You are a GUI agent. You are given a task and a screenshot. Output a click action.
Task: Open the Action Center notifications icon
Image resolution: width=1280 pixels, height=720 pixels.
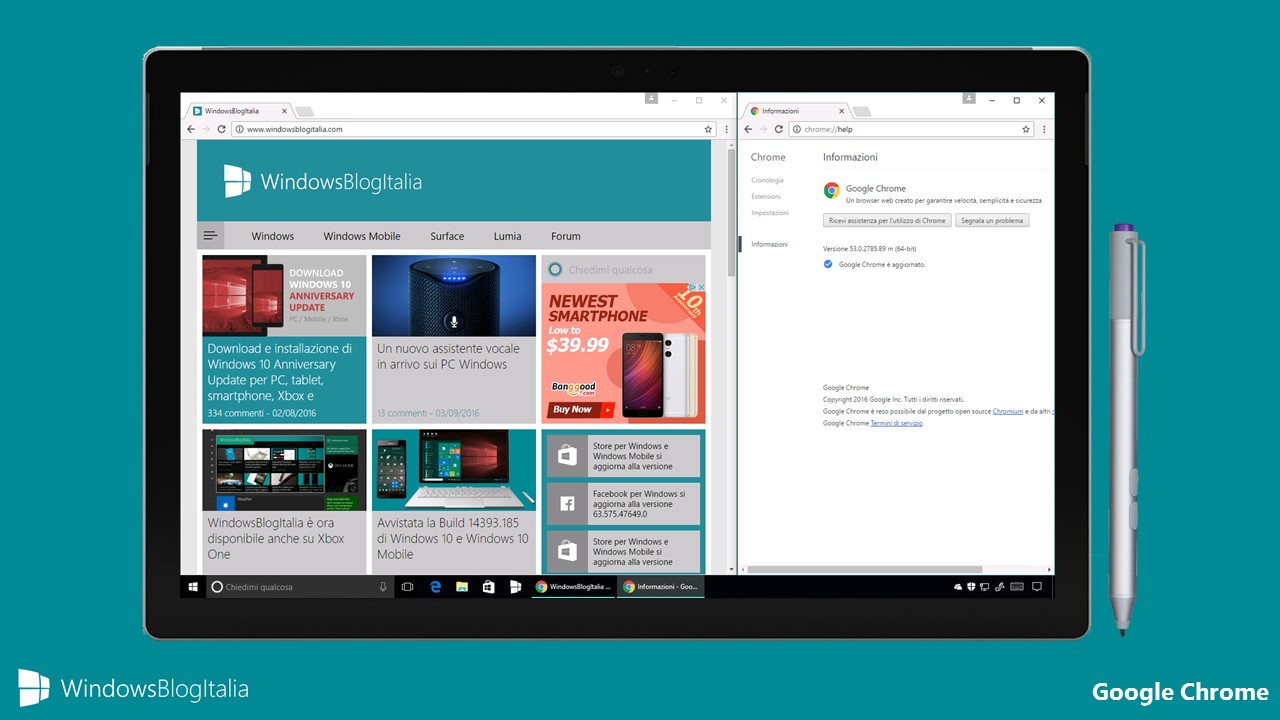click(x=1037, y=587)
